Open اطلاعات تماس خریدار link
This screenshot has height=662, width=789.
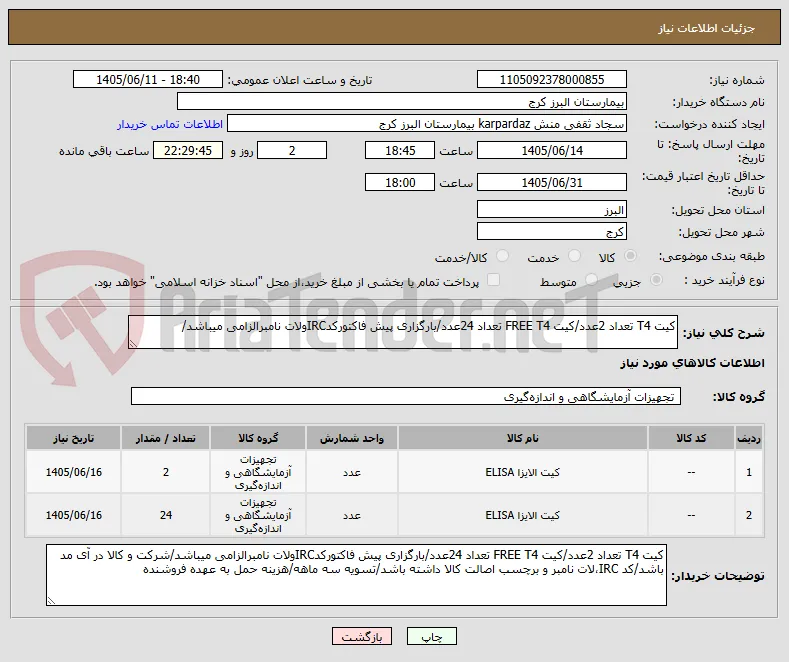[170, 124]
